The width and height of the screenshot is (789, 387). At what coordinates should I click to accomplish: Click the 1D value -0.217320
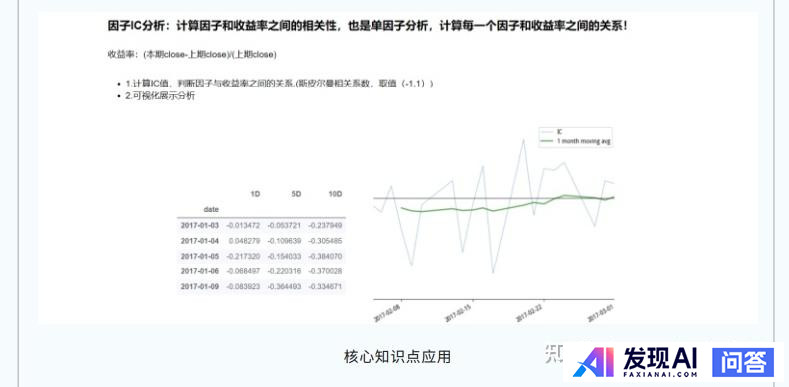[243, 256]
